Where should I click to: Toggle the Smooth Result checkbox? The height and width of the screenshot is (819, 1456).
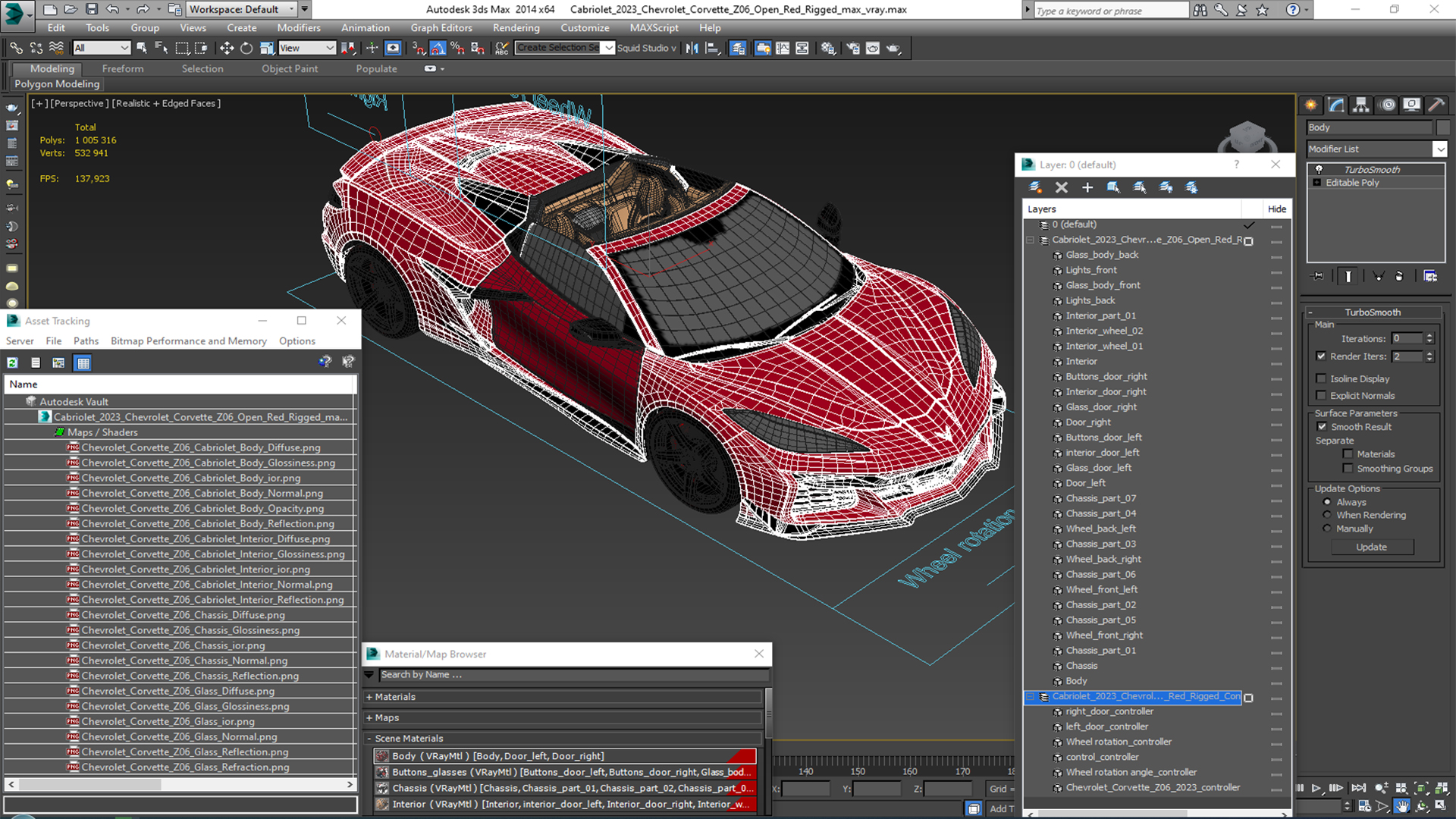pos(1322,426)
